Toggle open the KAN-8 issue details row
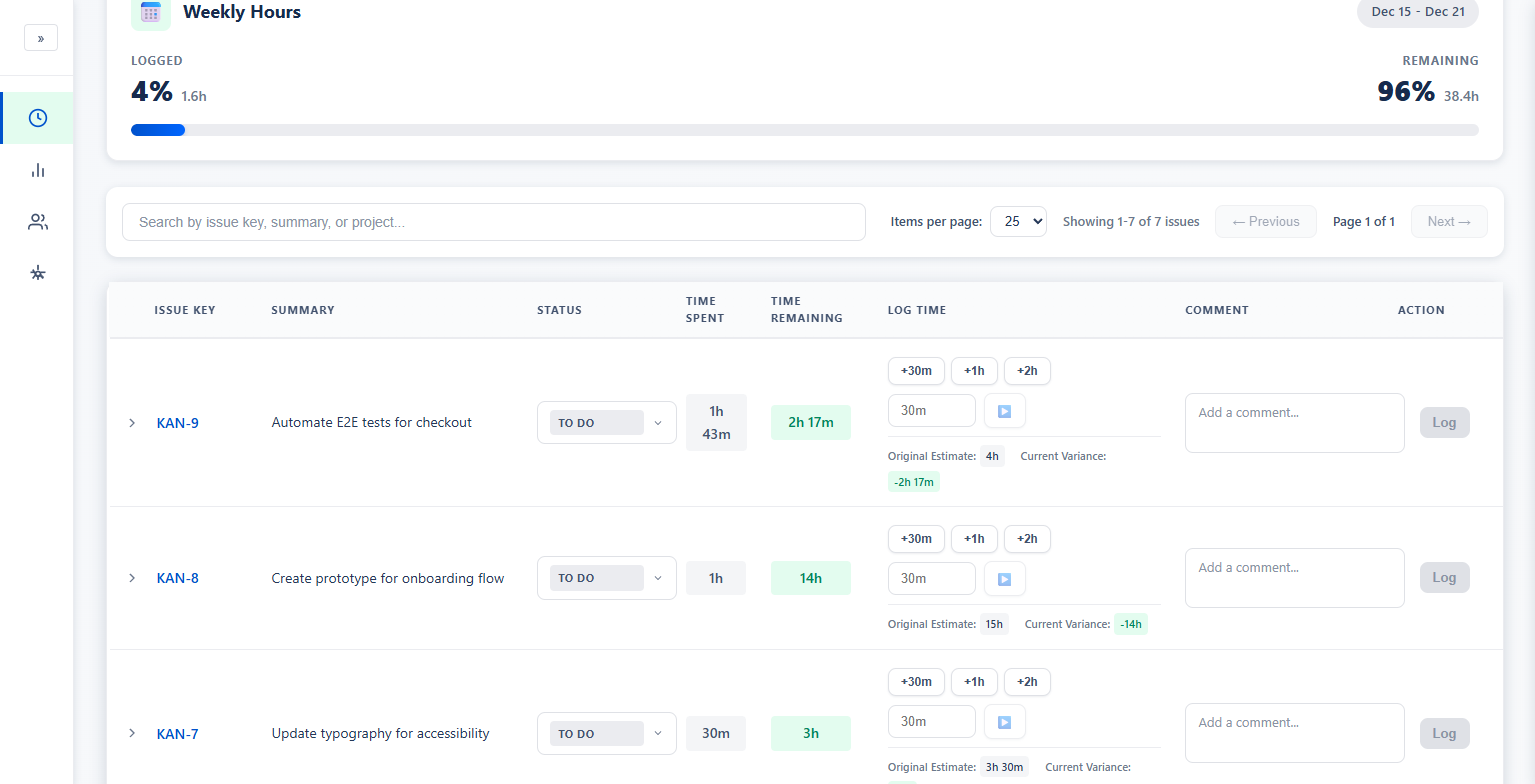Screen dimensions: 1535x784 [x=132, y=578]
